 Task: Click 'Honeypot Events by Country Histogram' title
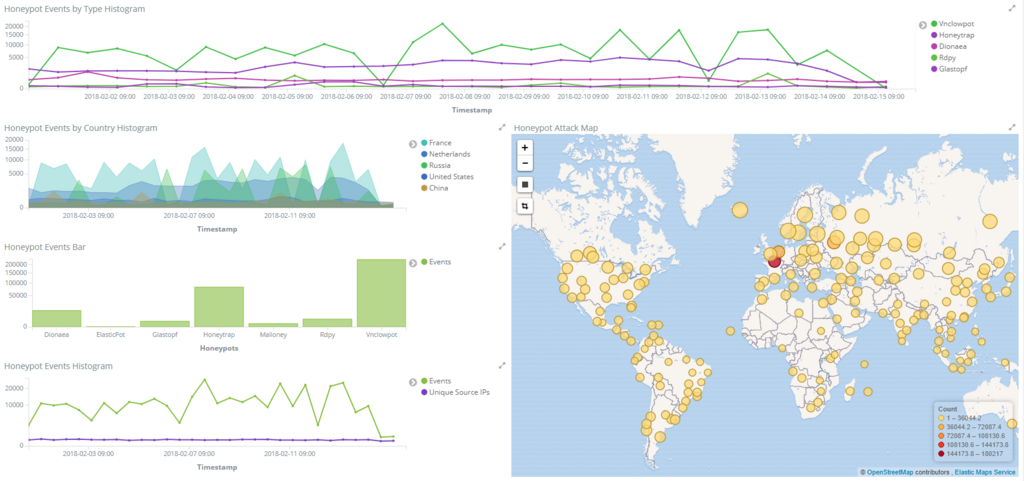point(80,128)
